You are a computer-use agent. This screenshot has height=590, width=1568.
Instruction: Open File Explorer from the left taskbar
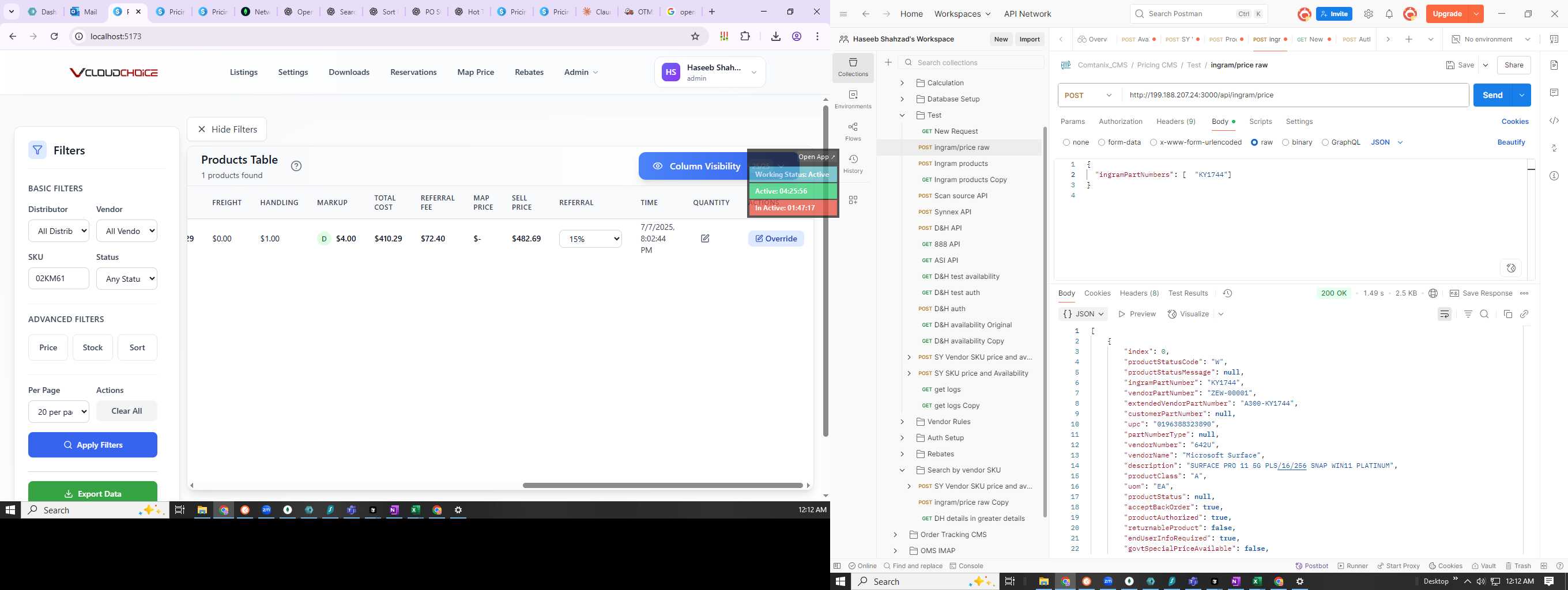202,510
